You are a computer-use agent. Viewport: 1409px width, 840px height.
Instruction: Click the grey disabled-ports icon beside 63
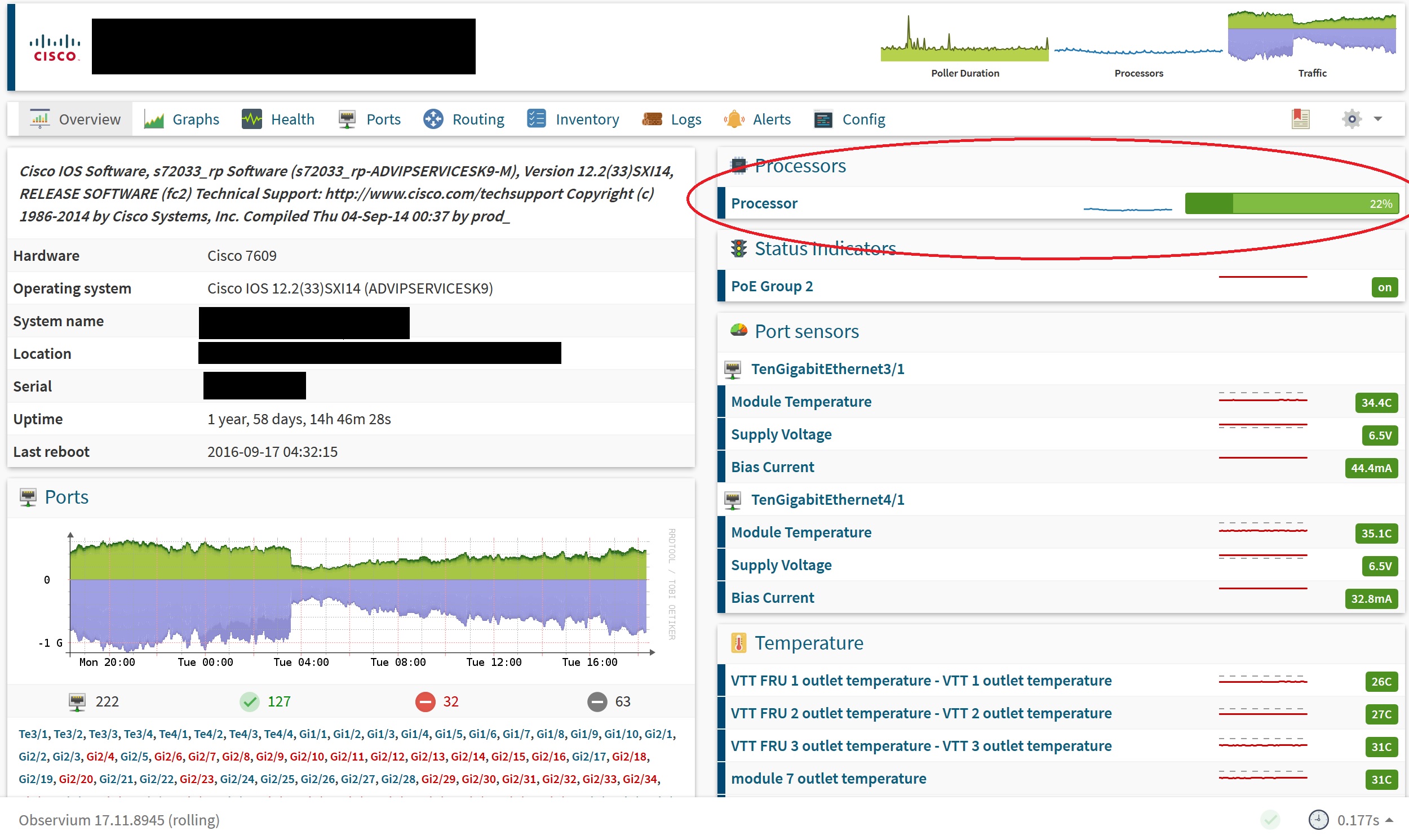pos(597,702)
